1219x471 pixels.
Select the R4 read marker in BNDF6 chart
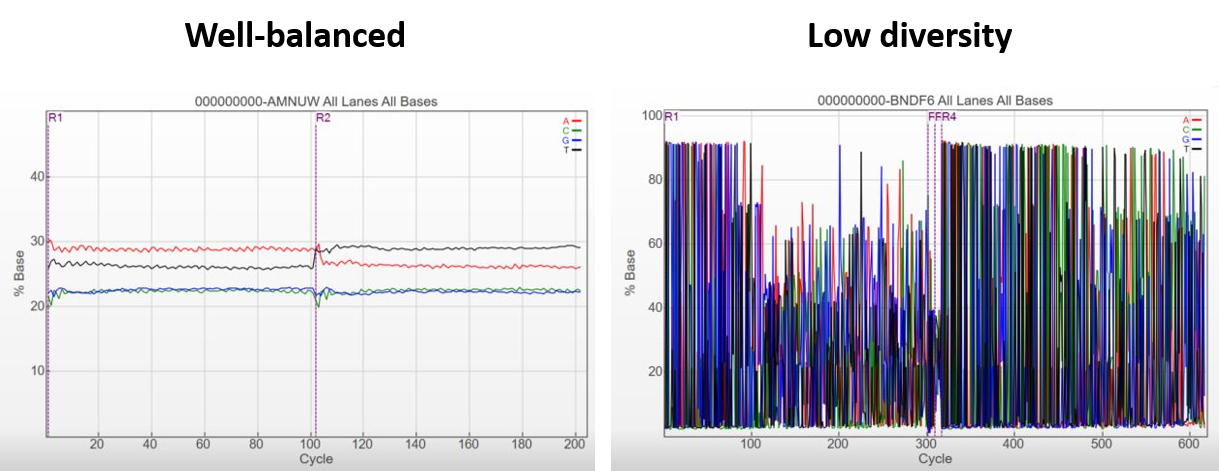(948, 117)
